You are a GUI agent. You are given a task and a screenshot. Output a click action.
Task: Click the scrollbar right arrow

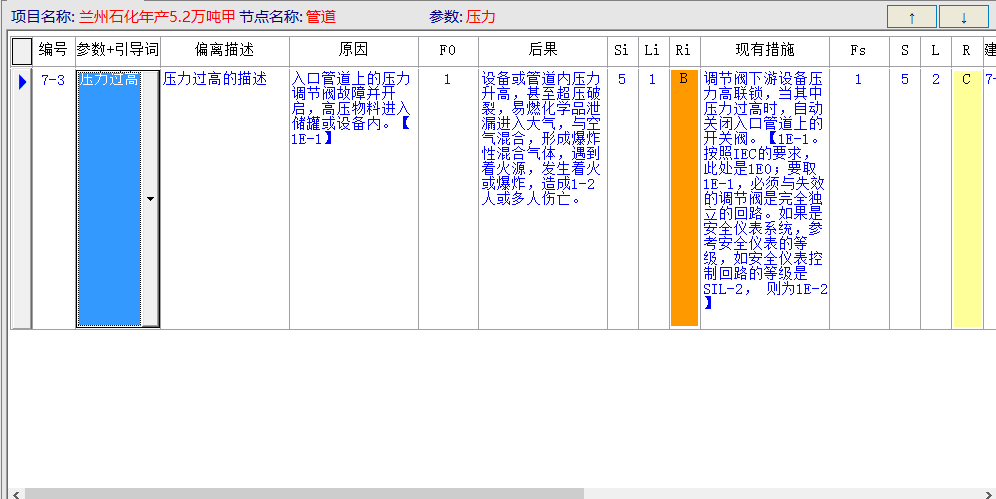990,494
